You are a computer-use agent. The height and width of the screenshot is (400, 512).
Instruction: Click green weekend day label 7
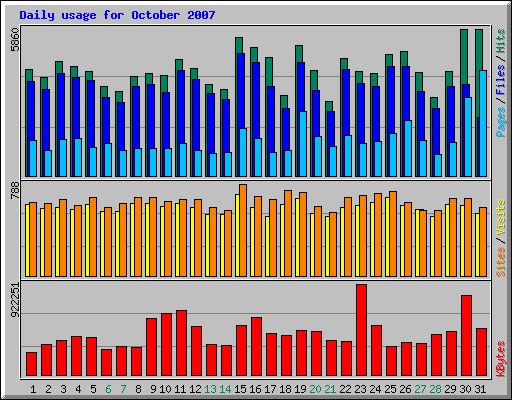click(123, 389)
